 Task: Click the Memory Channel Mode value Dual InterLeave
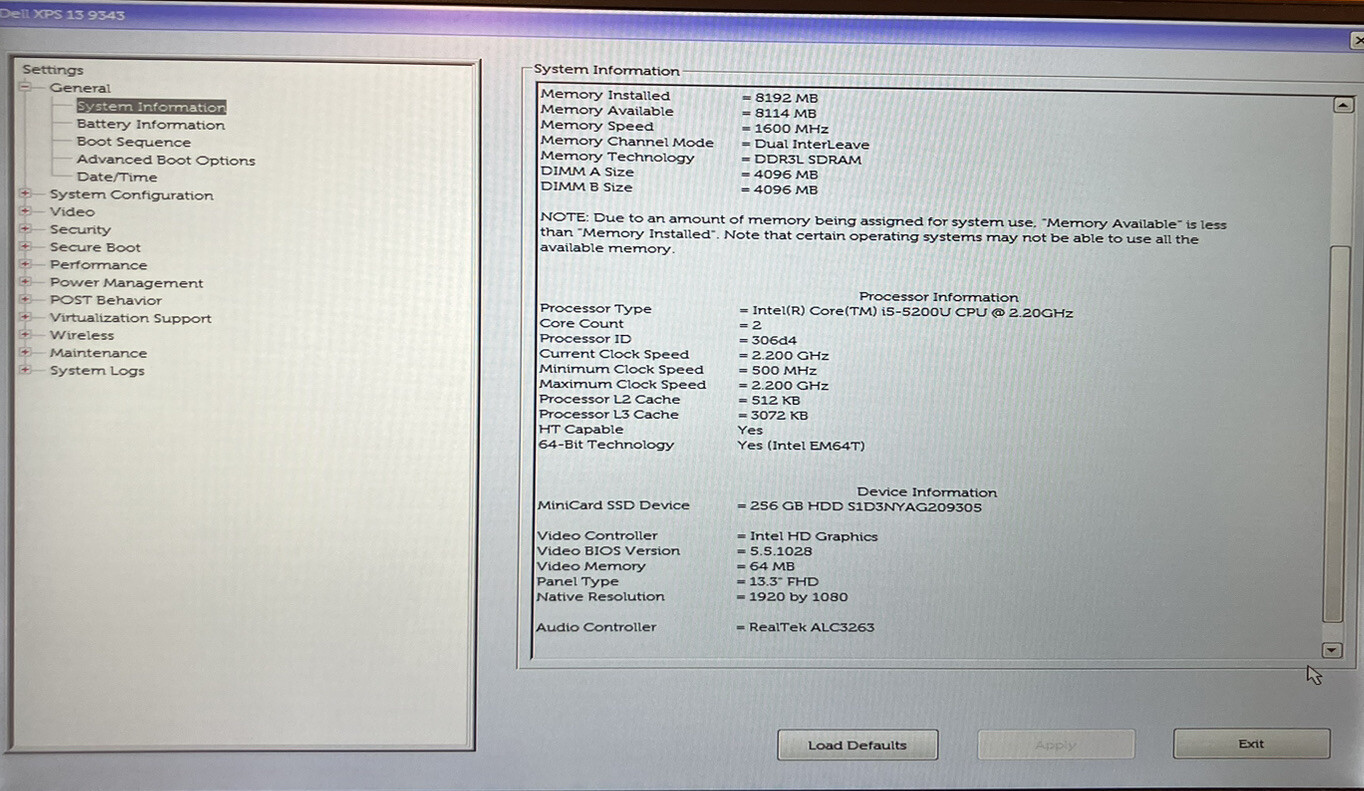812,144
